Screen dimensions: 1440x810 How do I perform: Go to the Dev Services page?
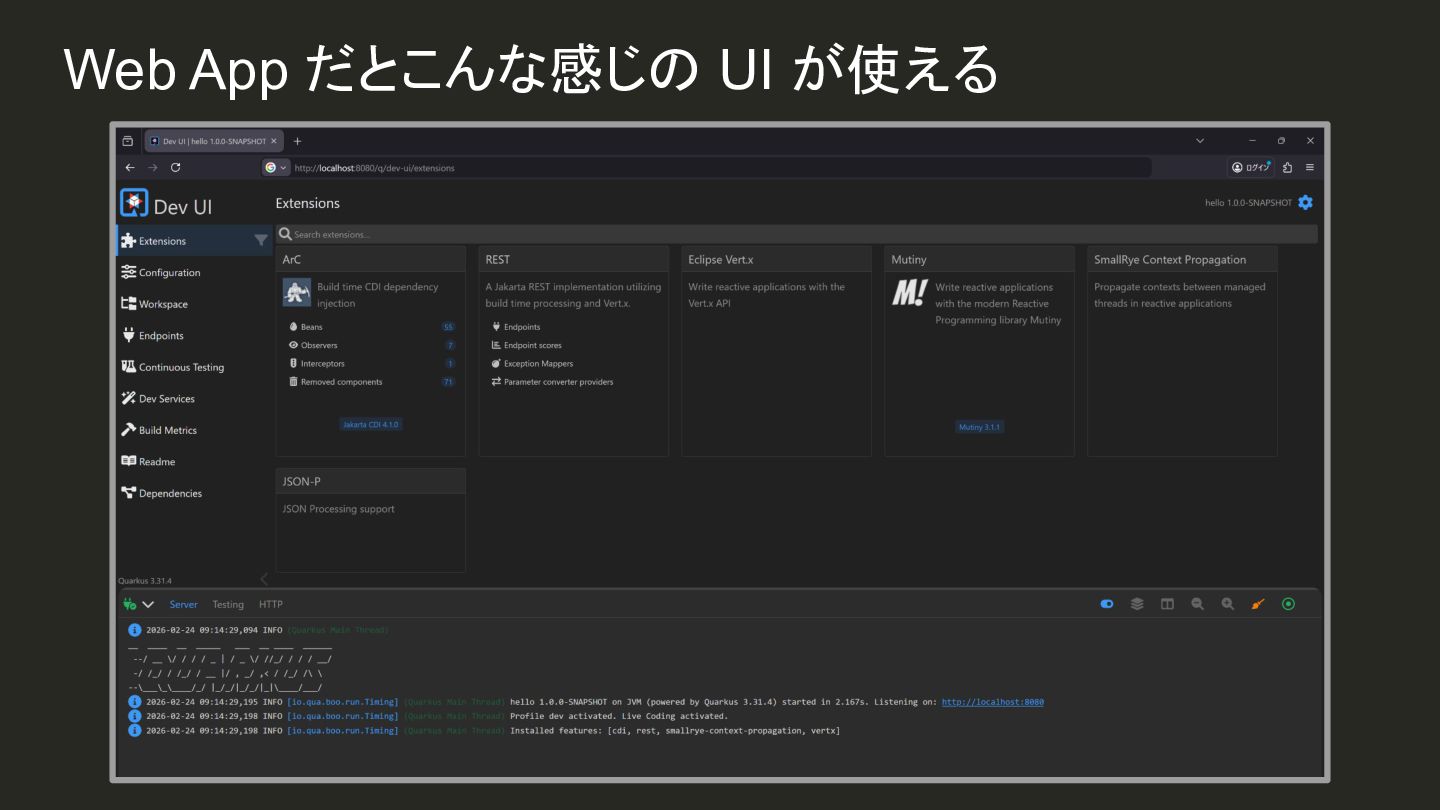pyautogui.click(x=166, y=399)
